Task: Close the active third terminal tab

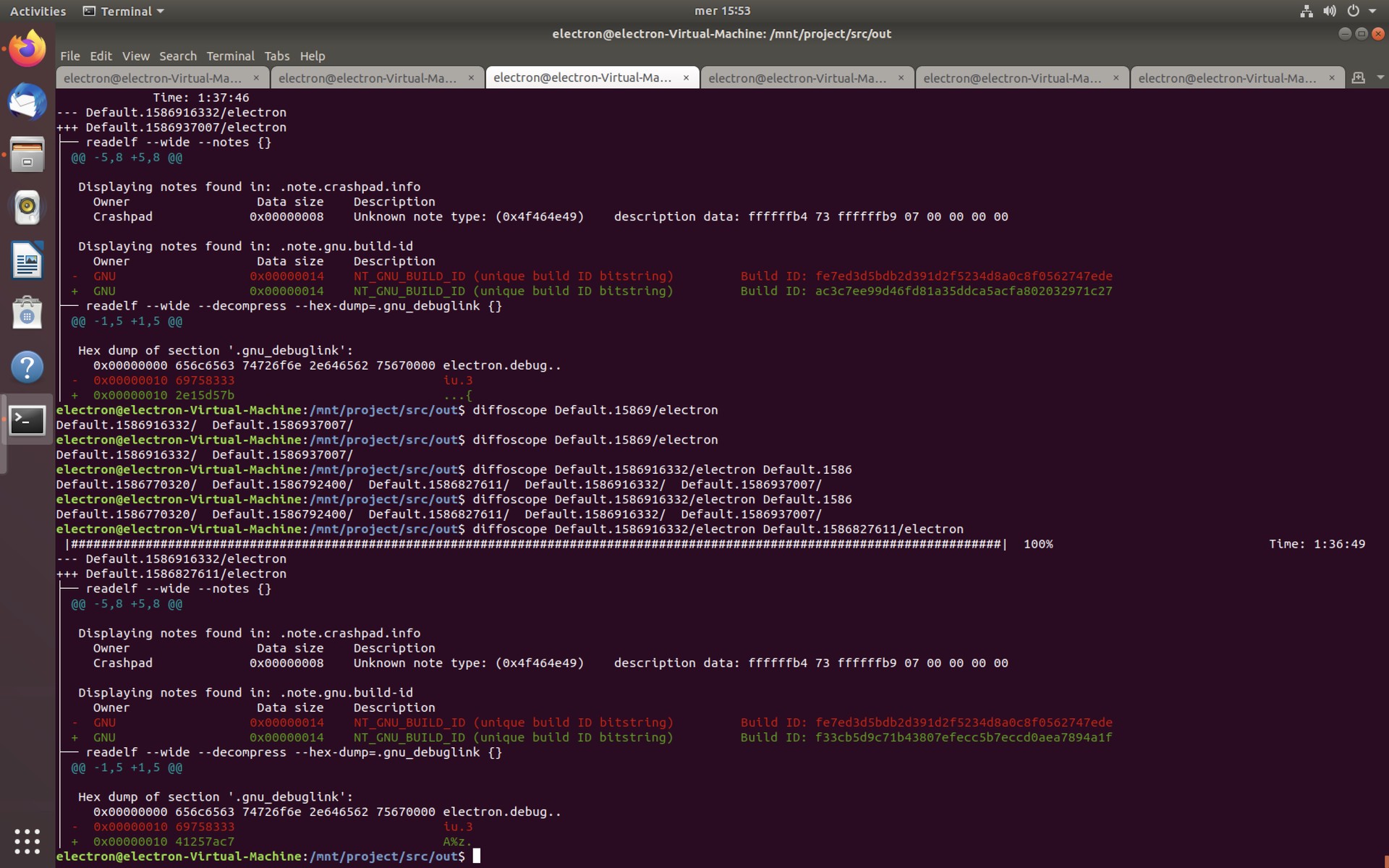Action: (686, 77)
